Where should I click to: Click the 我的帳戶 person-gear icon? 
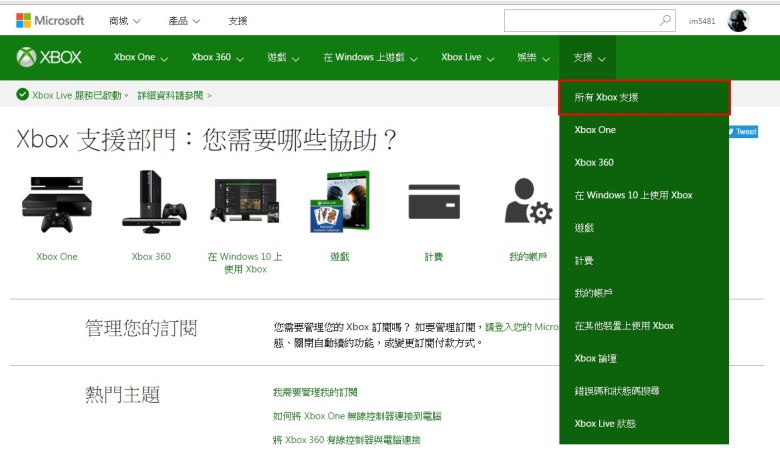(x=527, y=202)
